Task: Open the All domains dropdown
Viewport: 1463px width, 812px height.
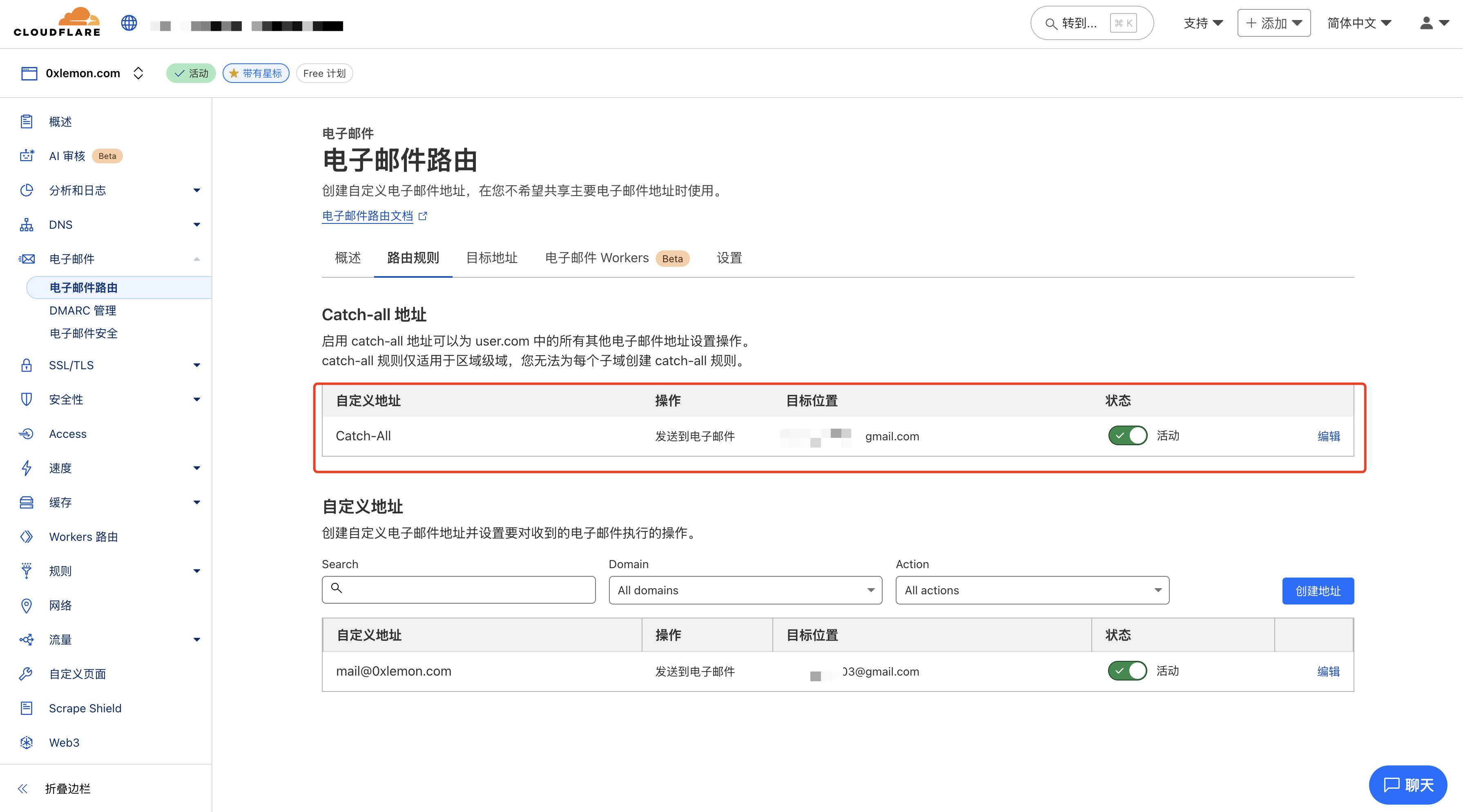Action: [745, 590]
